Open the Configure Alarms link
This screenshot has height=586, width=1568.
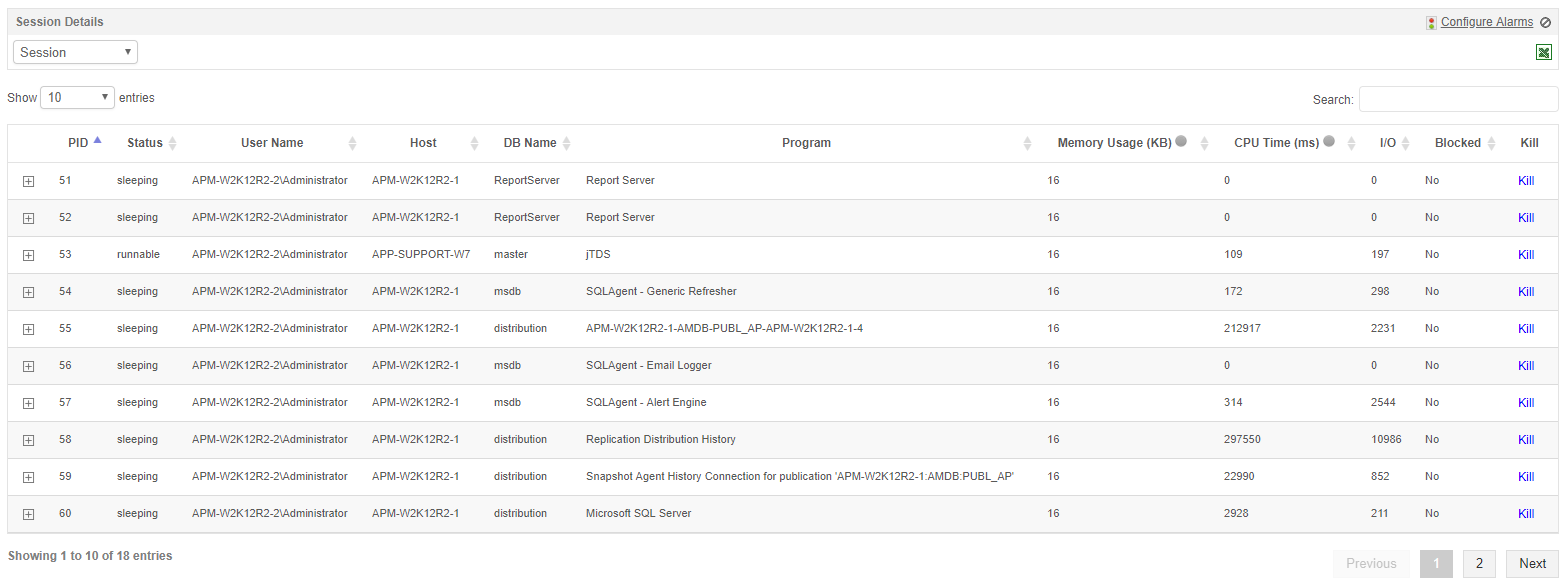(1486, 22)
